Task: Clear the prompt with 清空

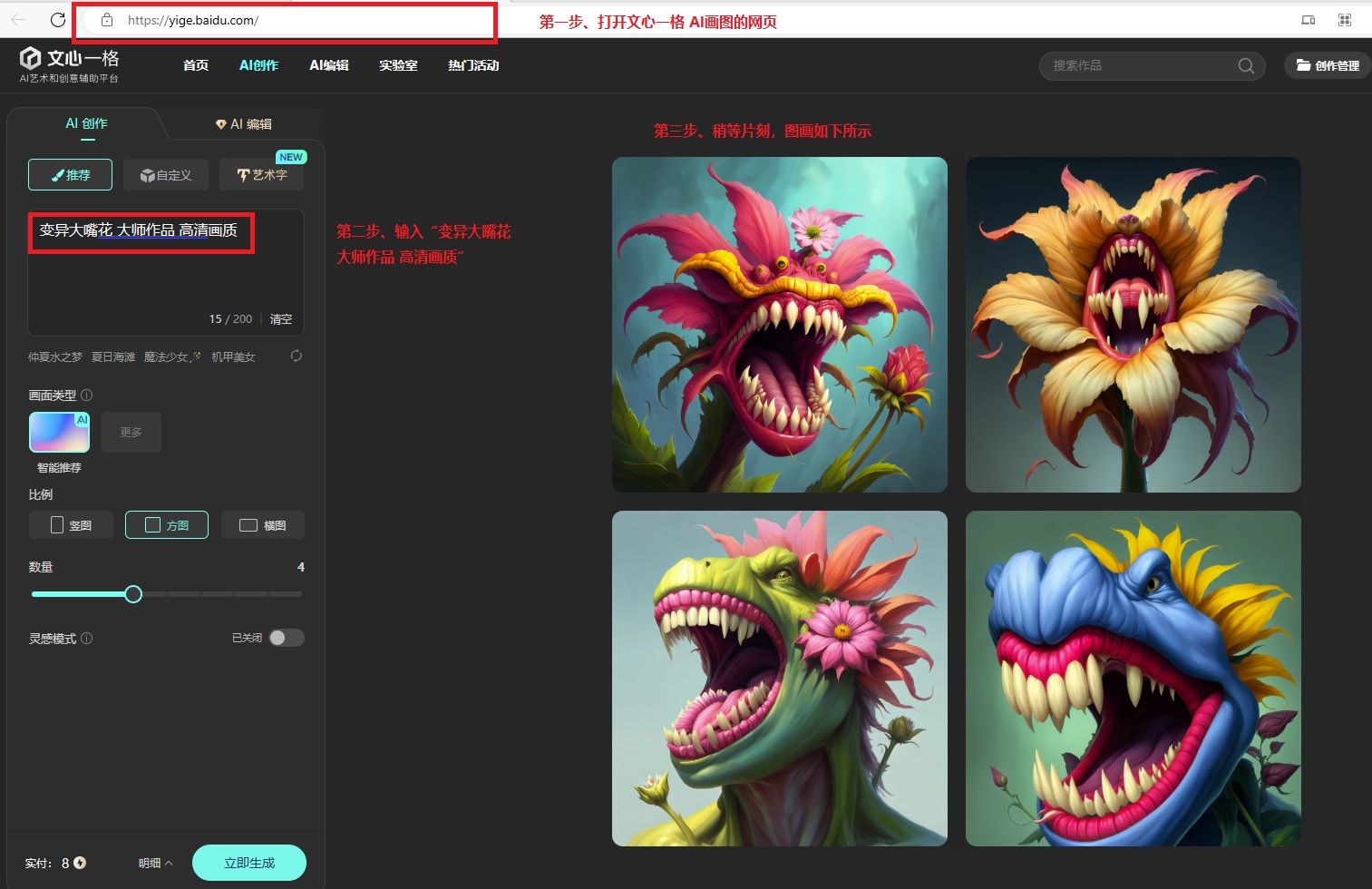Action: [x=281, y=319]
